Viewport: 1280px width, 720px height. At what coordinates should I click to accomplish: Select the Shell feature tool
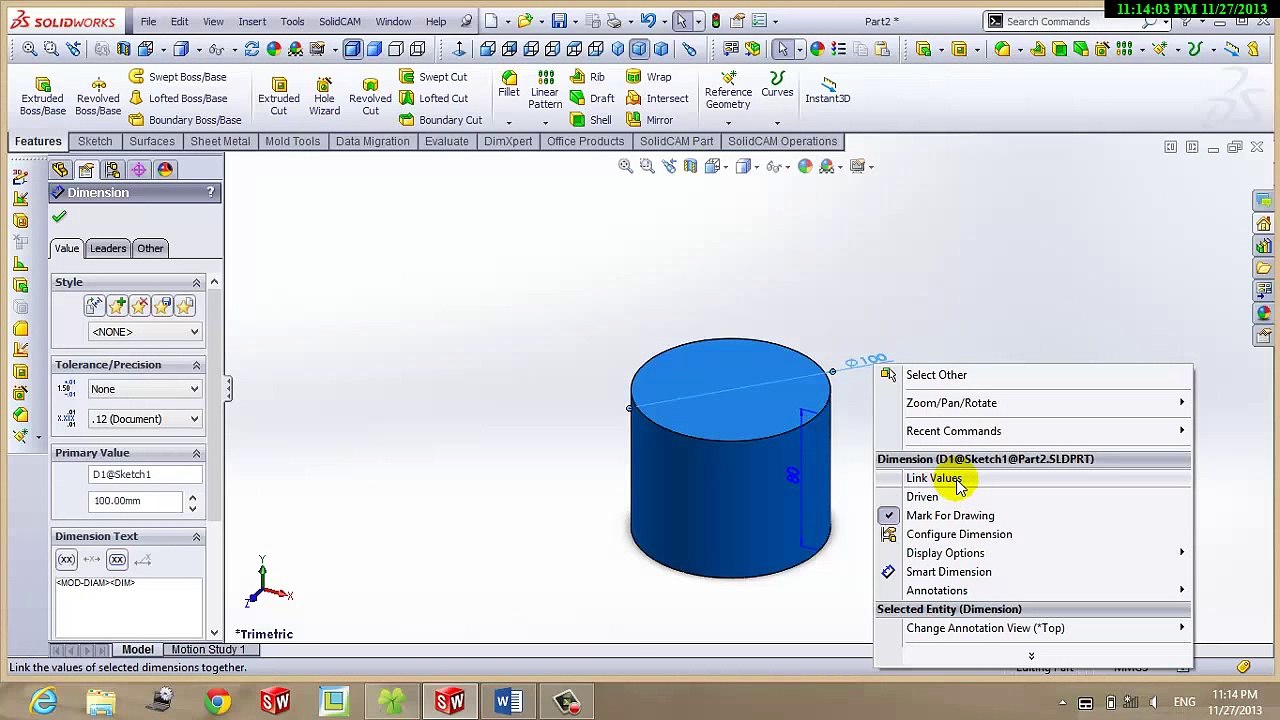591,120
